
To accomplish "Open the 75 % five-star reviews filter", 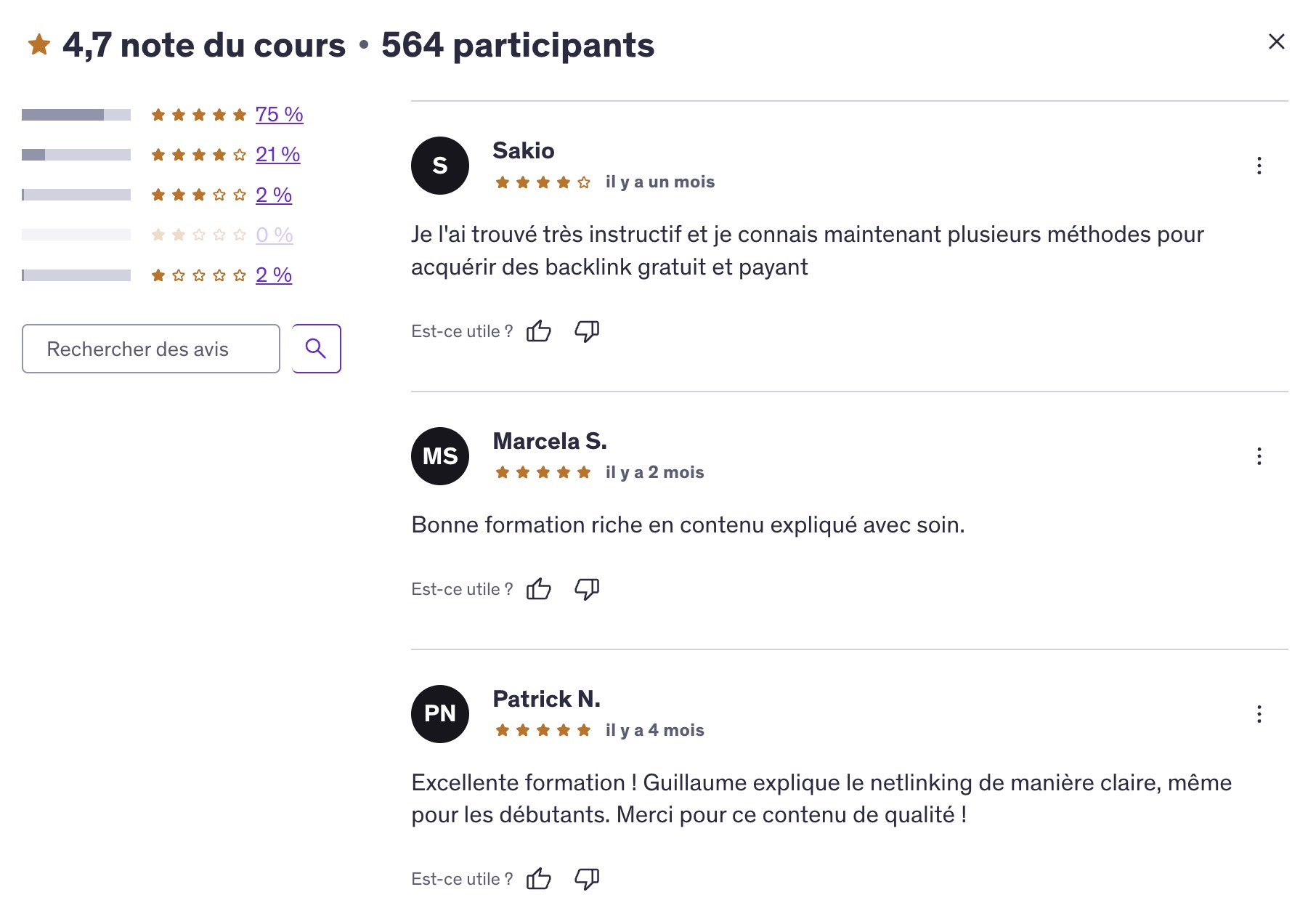I will [278, 114].
